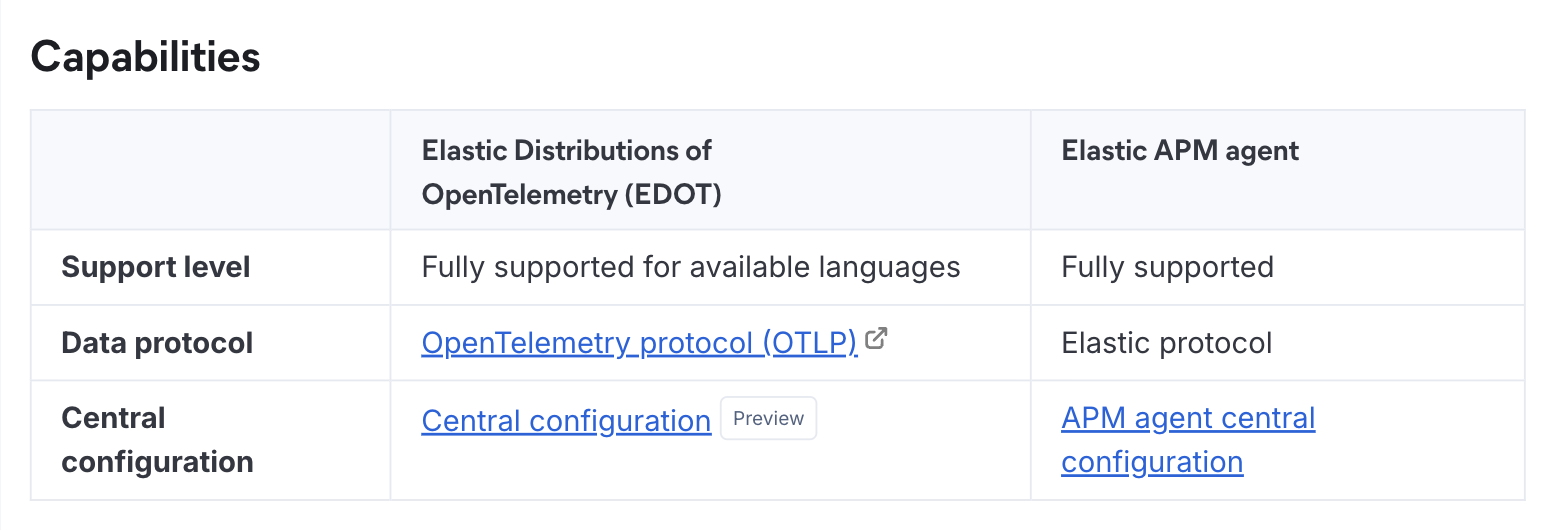Open the EDOT Central configuration link
This screenshot has height=530, width=1550.
tap(566, 421)
